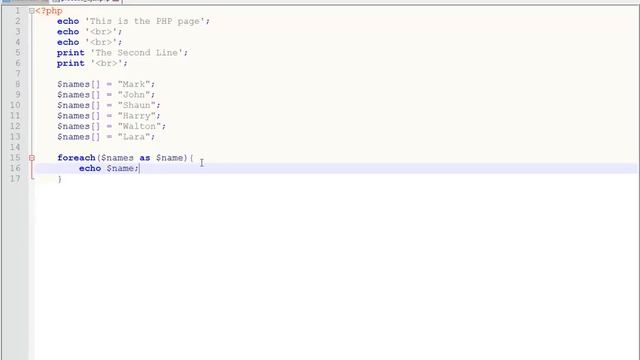
Task: Click 'echo $name;' inside the loop
Action: 109,169
